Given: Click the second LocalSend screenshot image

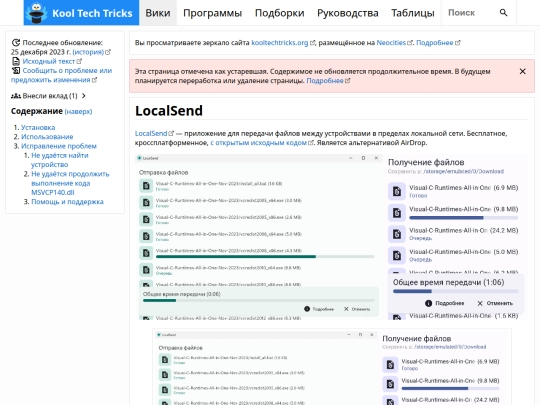Looking at the screenshot, I should coord(332,367).
